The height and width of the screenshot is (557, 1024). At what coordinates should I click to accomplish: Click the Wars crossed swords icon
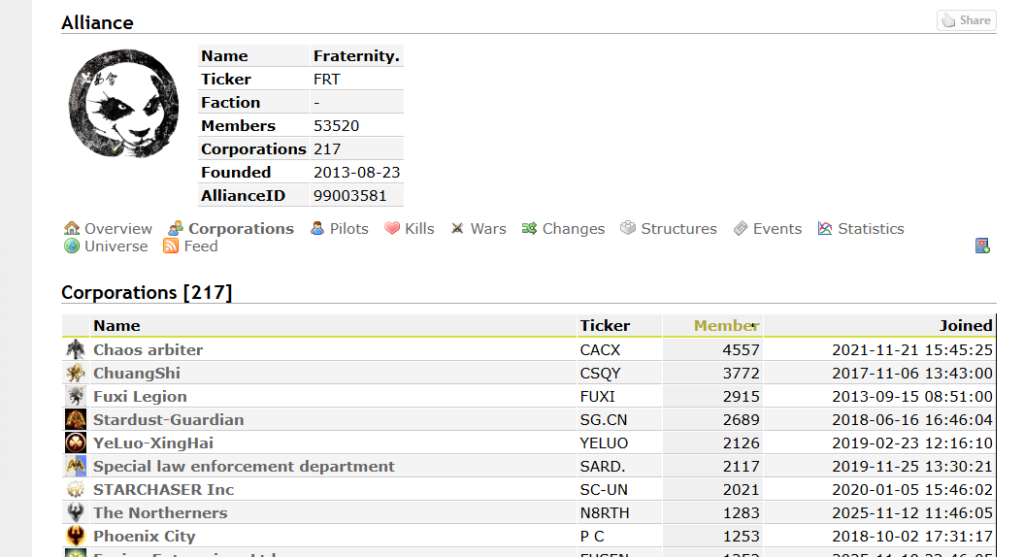tap(457, 228)
